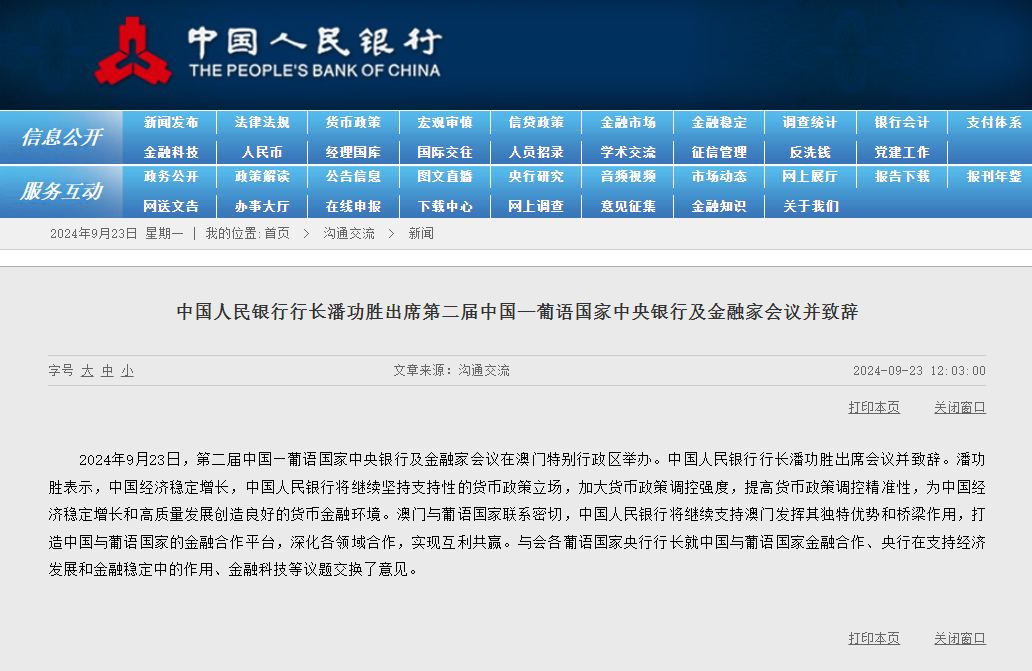Select 调查统计 from the menu
Viewport: 1032px width, 671px height.
[x=810, y=122]
